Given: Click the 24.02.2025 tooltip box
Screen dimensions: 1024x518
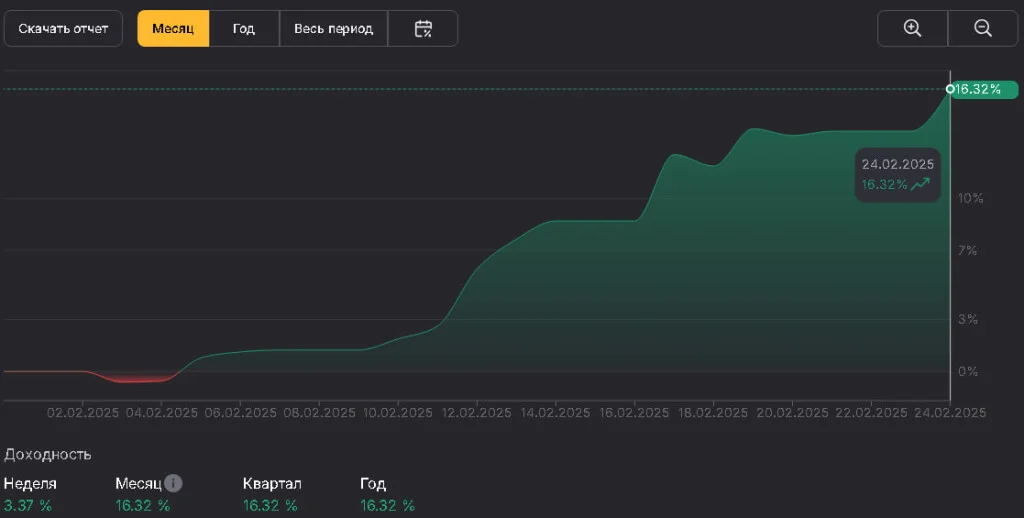Looking at the screenshot, I should click(898, 174).
